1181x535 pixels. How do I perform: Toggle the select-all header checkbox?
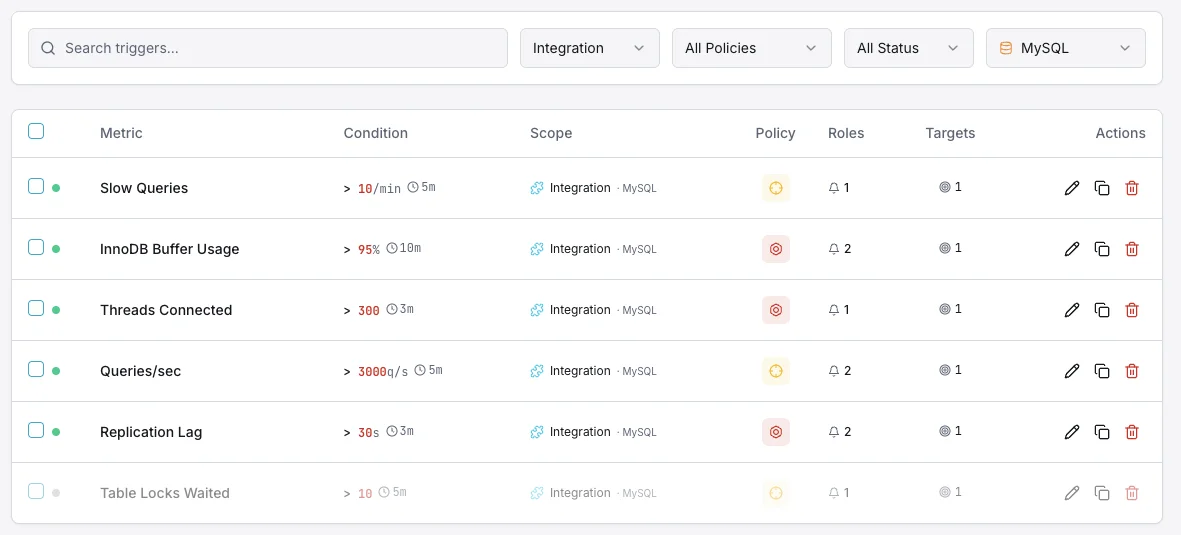tap(36, 132)
